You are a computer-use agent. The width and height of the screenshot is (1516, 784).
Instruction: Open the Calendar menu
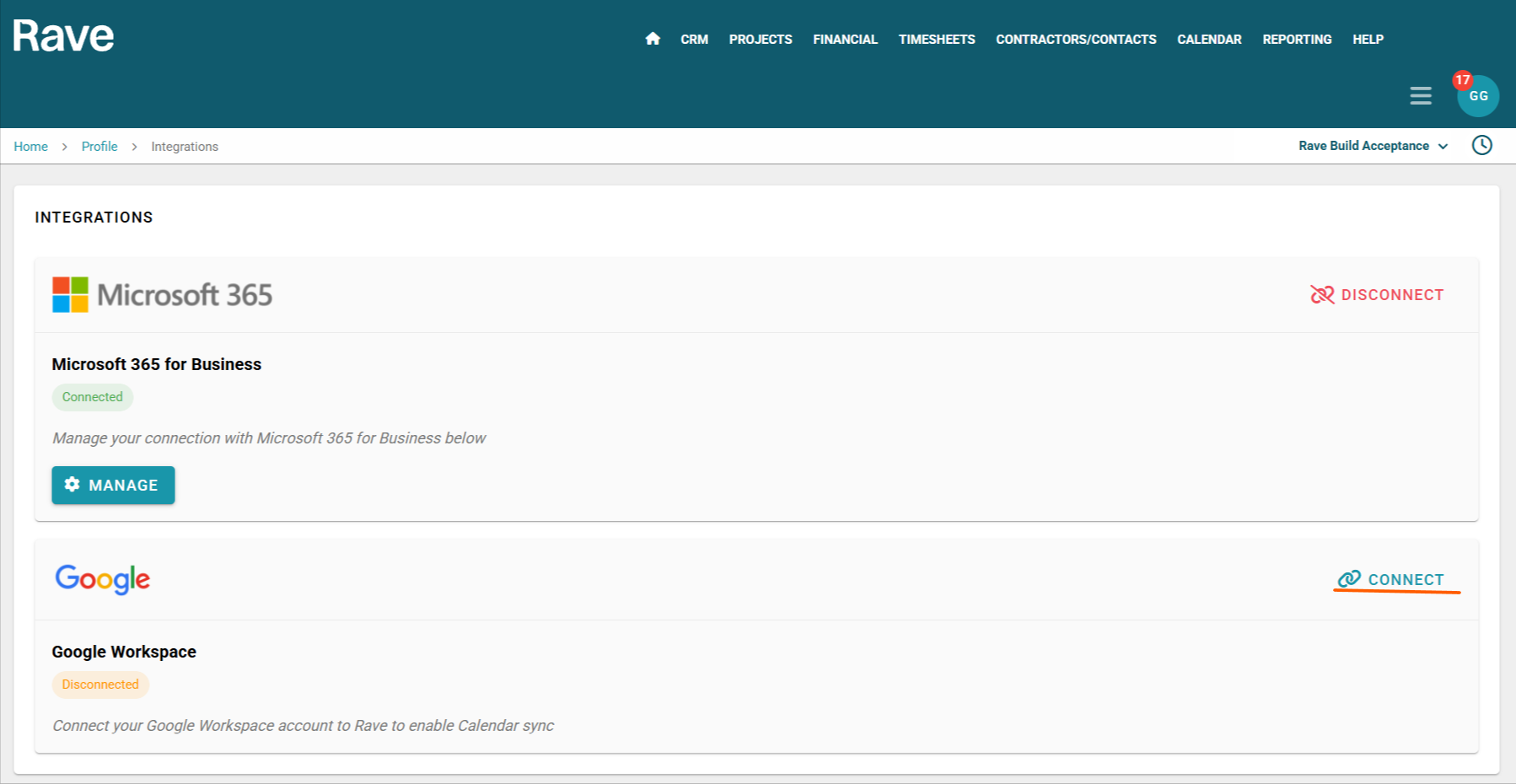tap(1209, 40)
